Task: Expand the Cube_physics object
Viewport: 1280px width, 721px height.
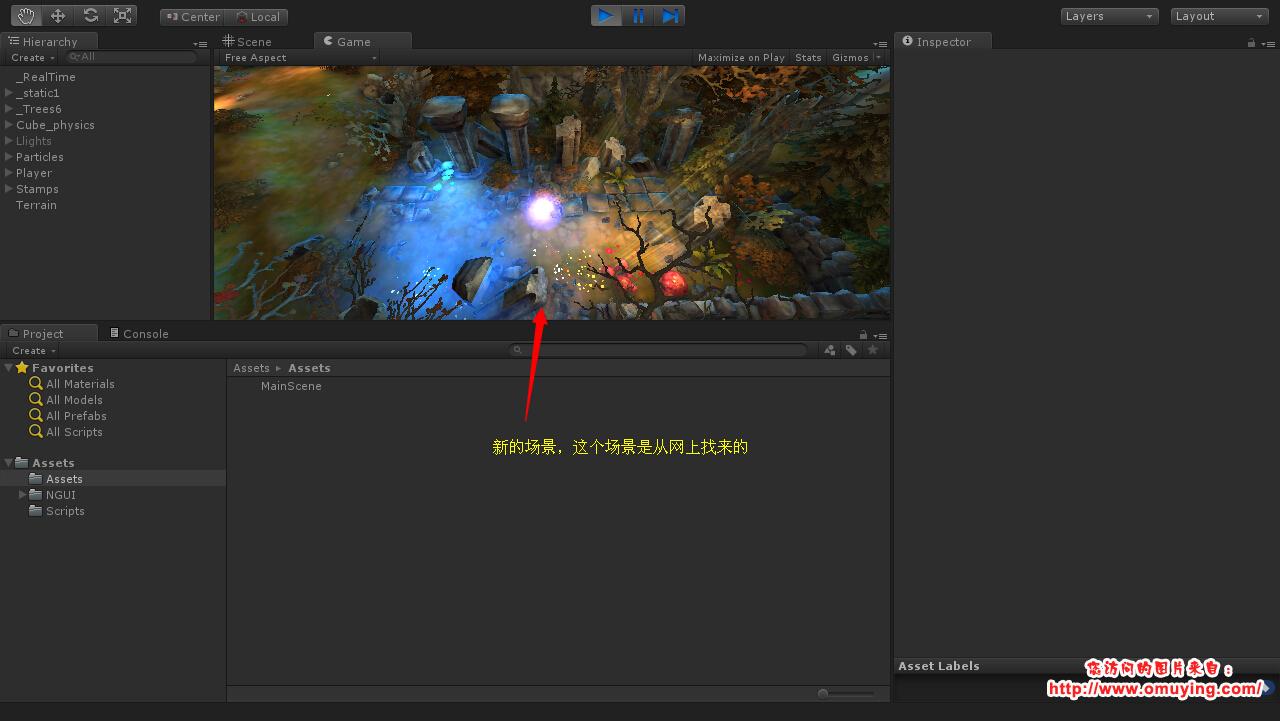Action: tap(9, 125)
